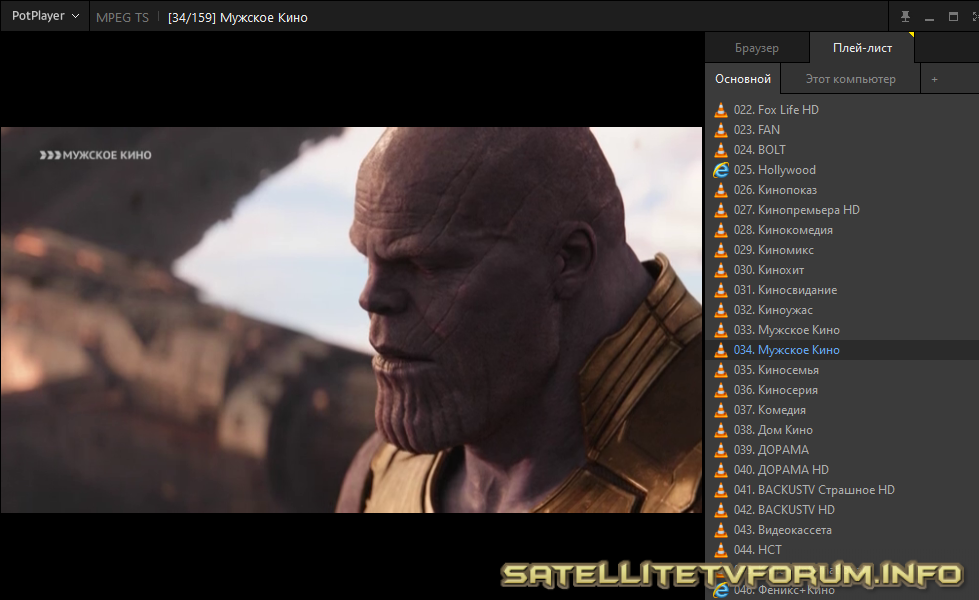
Task: Select channel 041. BACKUSTV Страшное HD
Action: 814,489
